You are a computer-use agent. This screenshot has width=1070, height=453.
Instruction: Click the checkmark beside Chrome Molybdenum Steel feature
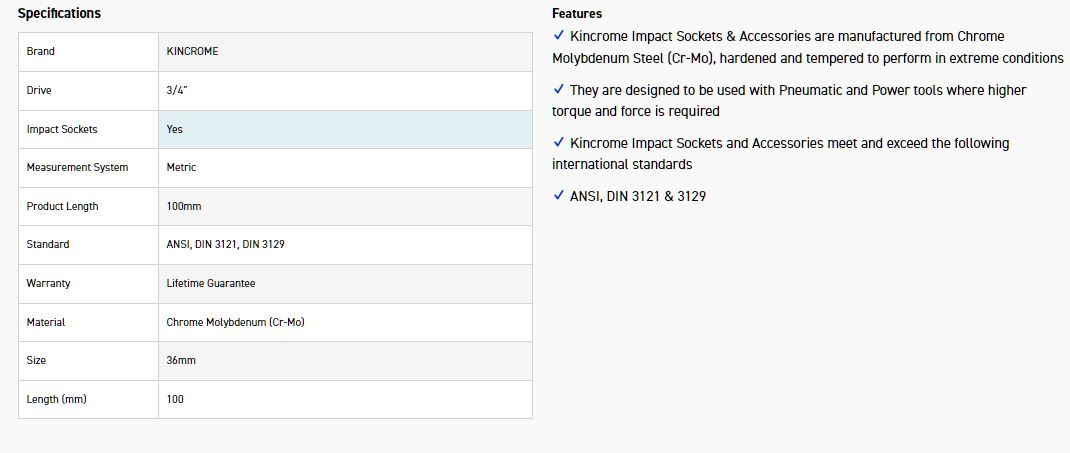pyautogui.click(x=559, y=36)
